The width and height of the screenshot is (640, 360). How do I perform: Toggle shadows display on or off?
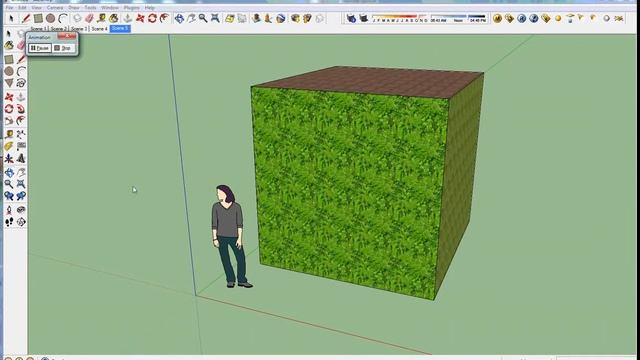coord(363,18)
